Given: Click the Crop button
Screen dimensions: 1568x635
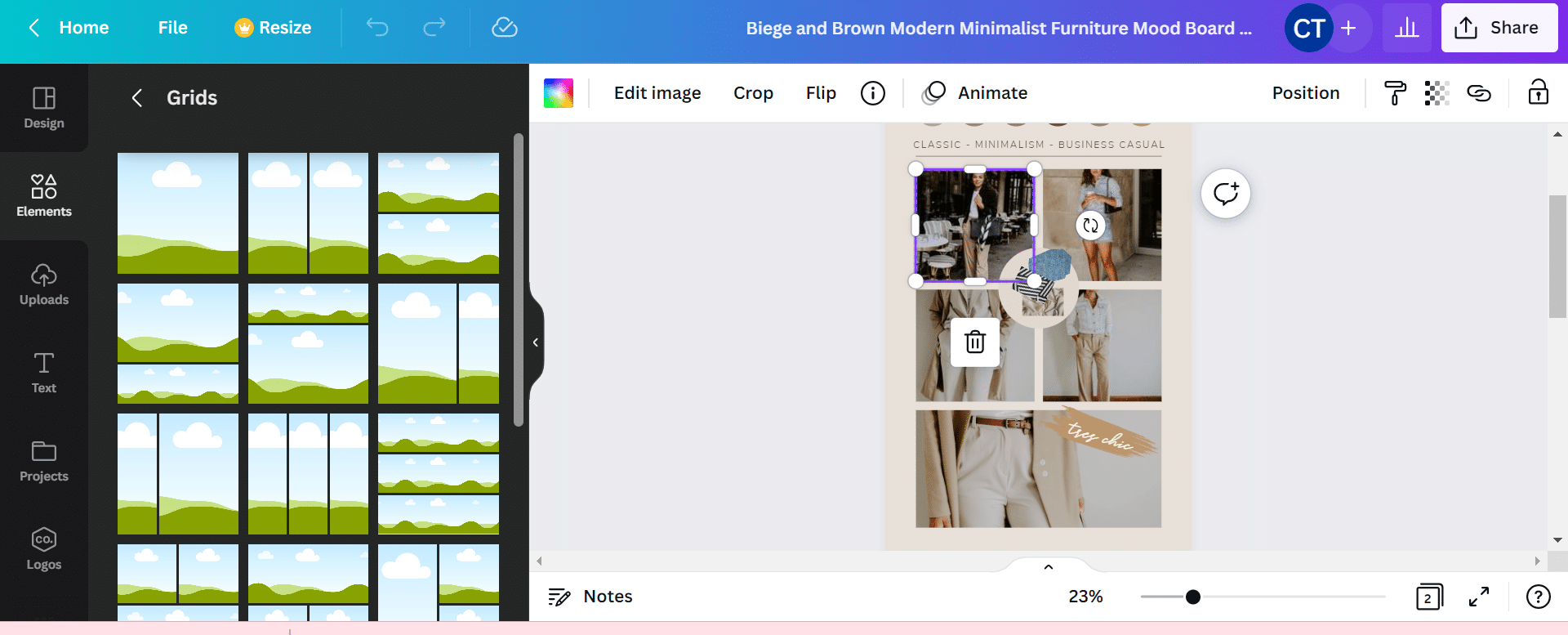Looking at the screenshot, I should [753, 93].
